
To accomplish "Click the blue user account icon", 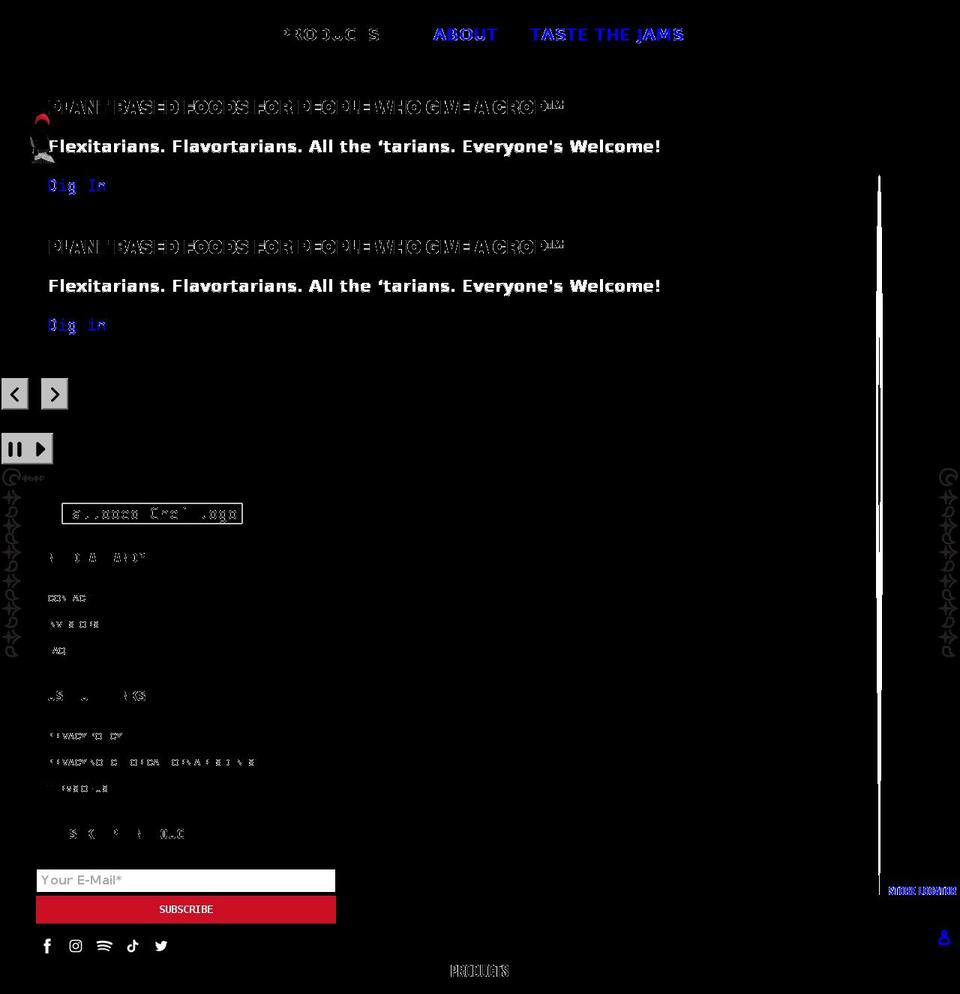I will [943, 937].
